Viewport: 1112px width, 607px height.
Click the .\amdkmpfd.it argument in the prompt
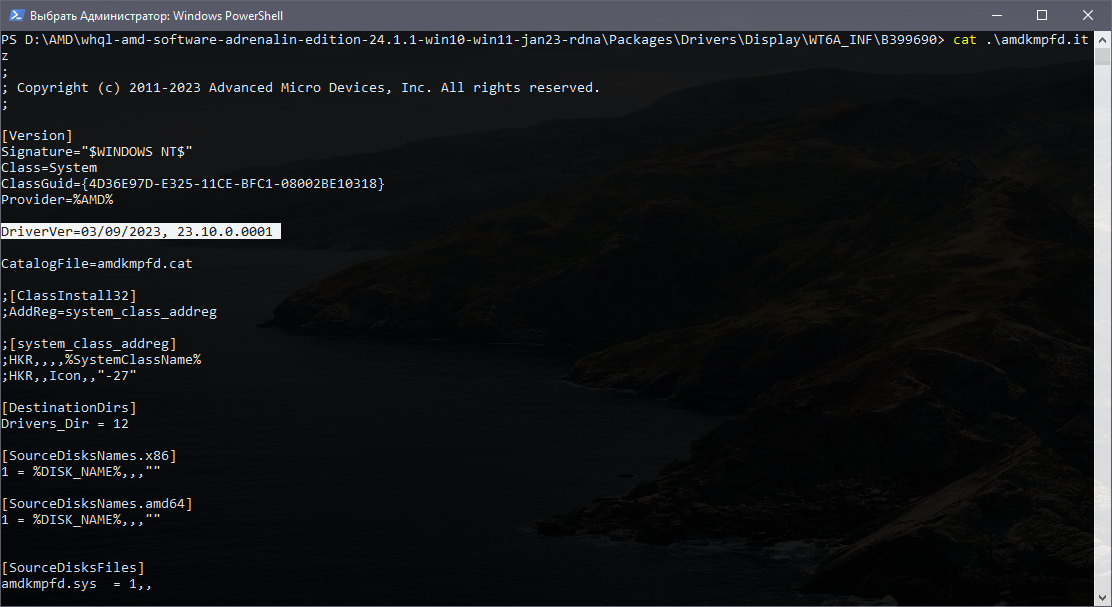click(1037, 40)
